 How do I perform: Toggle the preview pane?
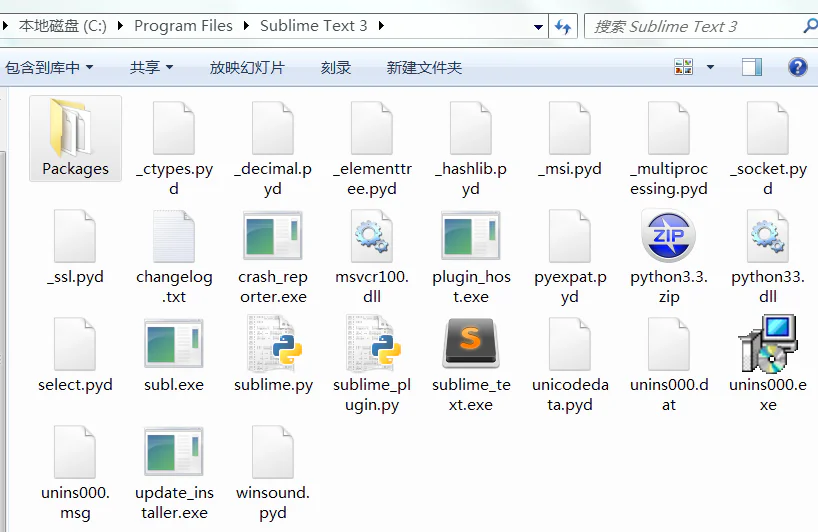point(752,67)
